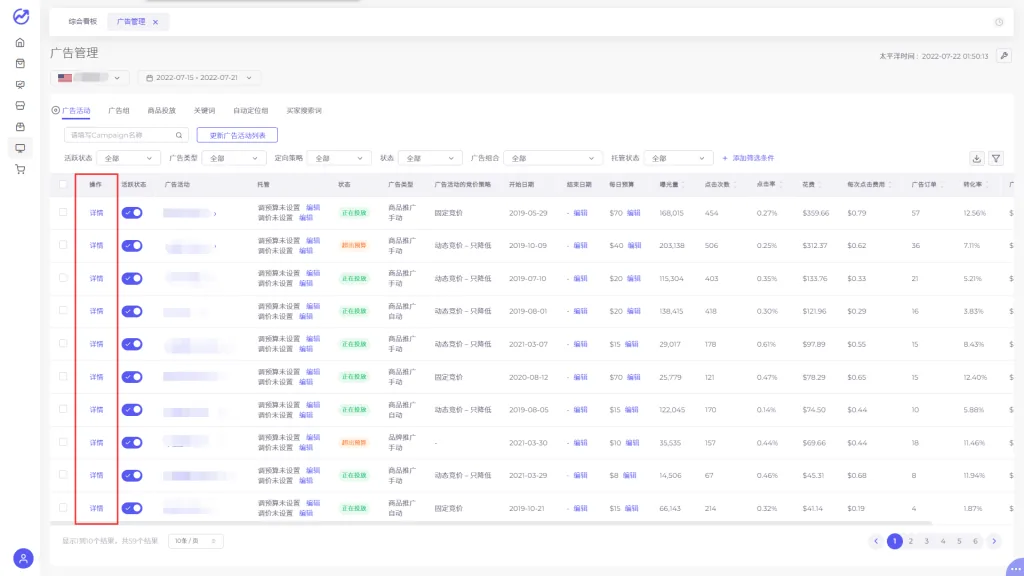The width and height of the screenshot is (1024, 576).
Task: Go to previous page with left arrow
Action: point(876,541)
